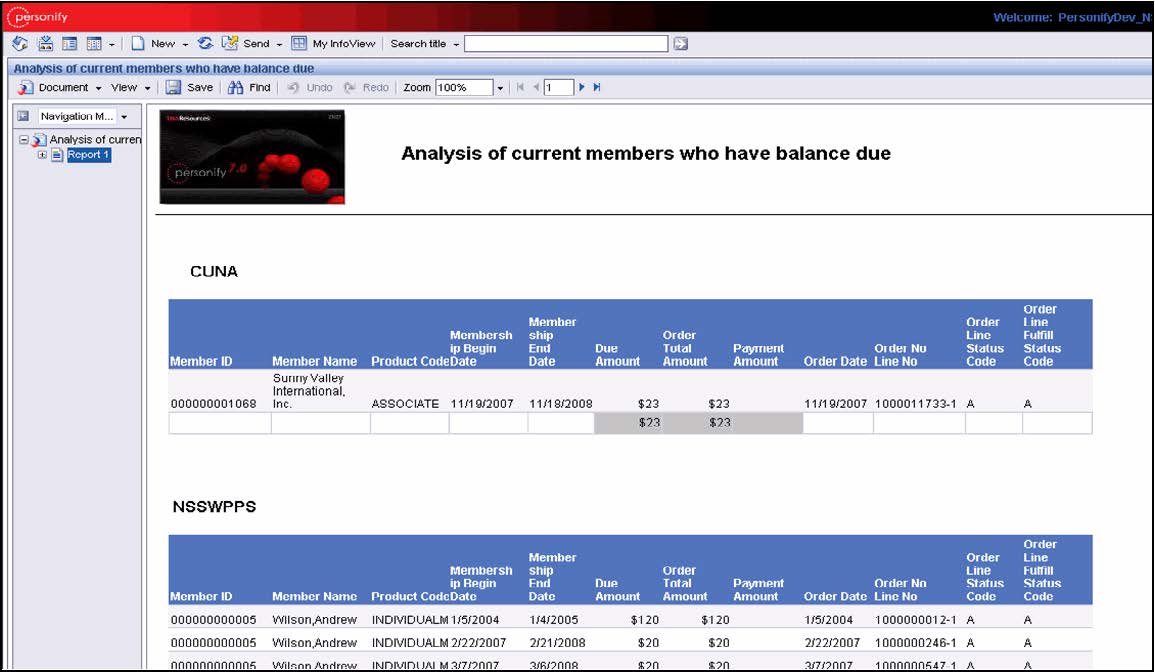Open the View menu

(x=130, y=87)
